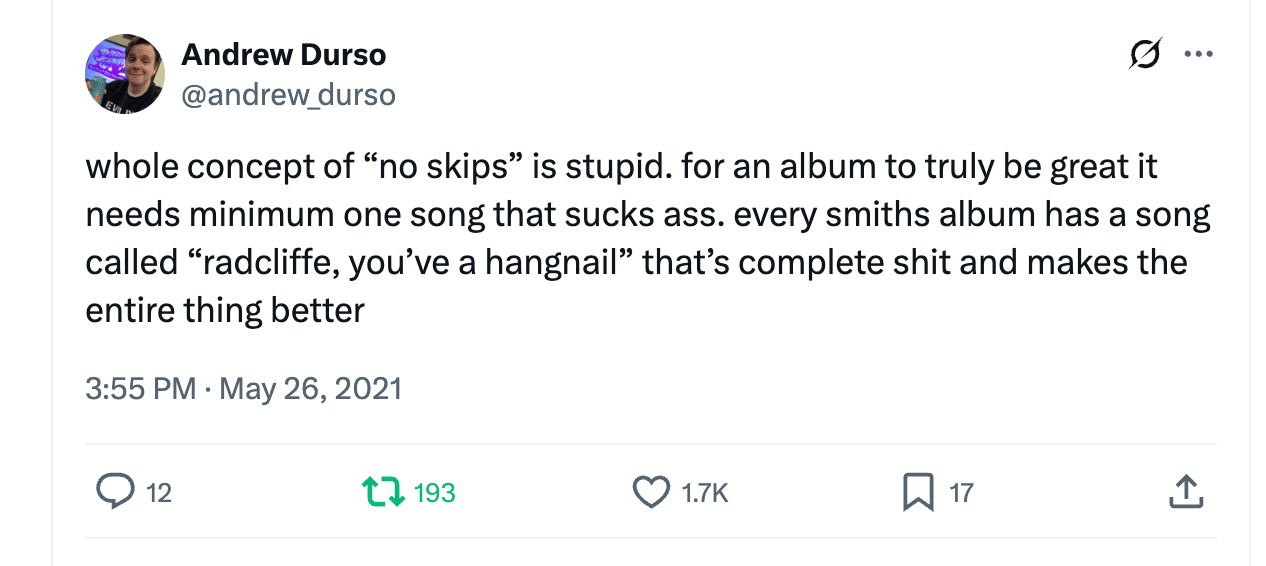Open Andrew Durso's profile avatar

[x=125, y=74]
